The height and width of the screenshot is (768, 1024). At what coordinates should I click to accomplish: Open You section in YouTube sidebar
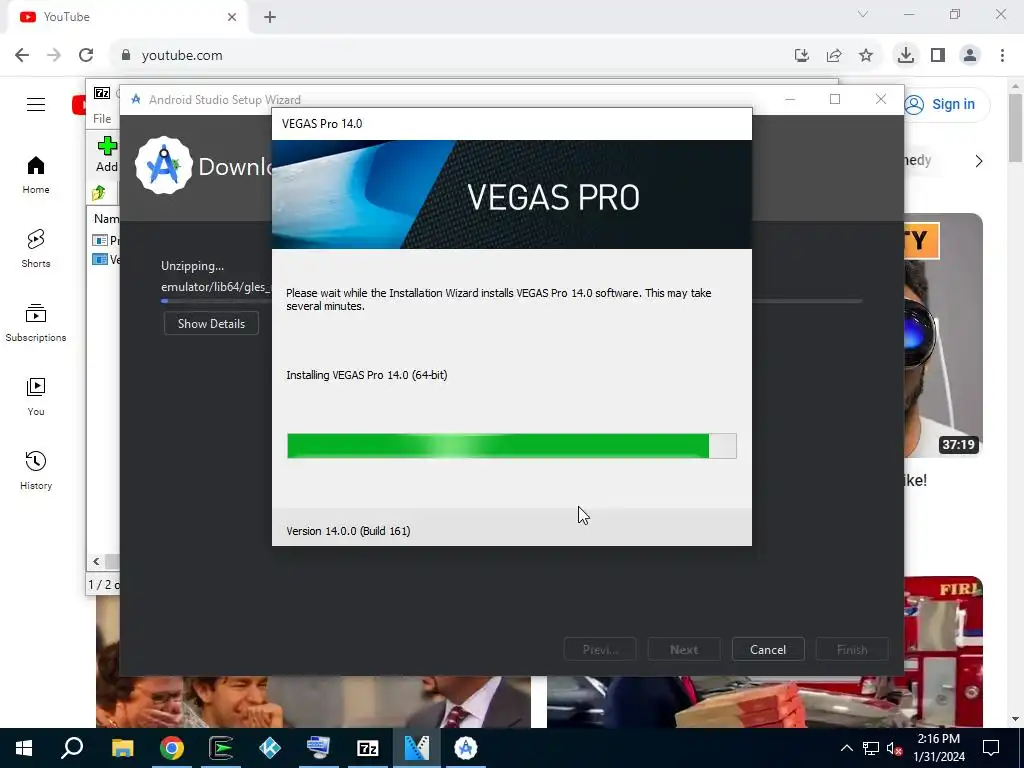[x=36, y=396]
